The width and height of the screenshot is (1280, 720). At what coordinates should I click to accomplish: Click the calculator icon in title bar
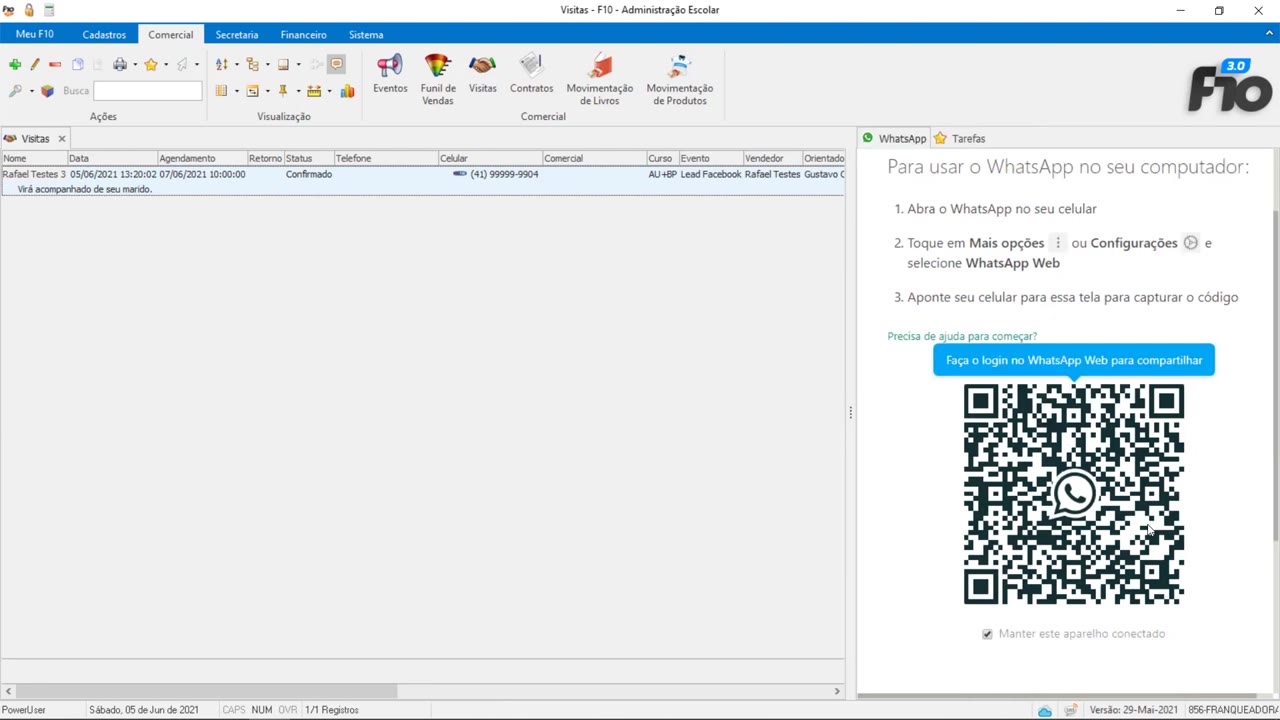(49, 10)
